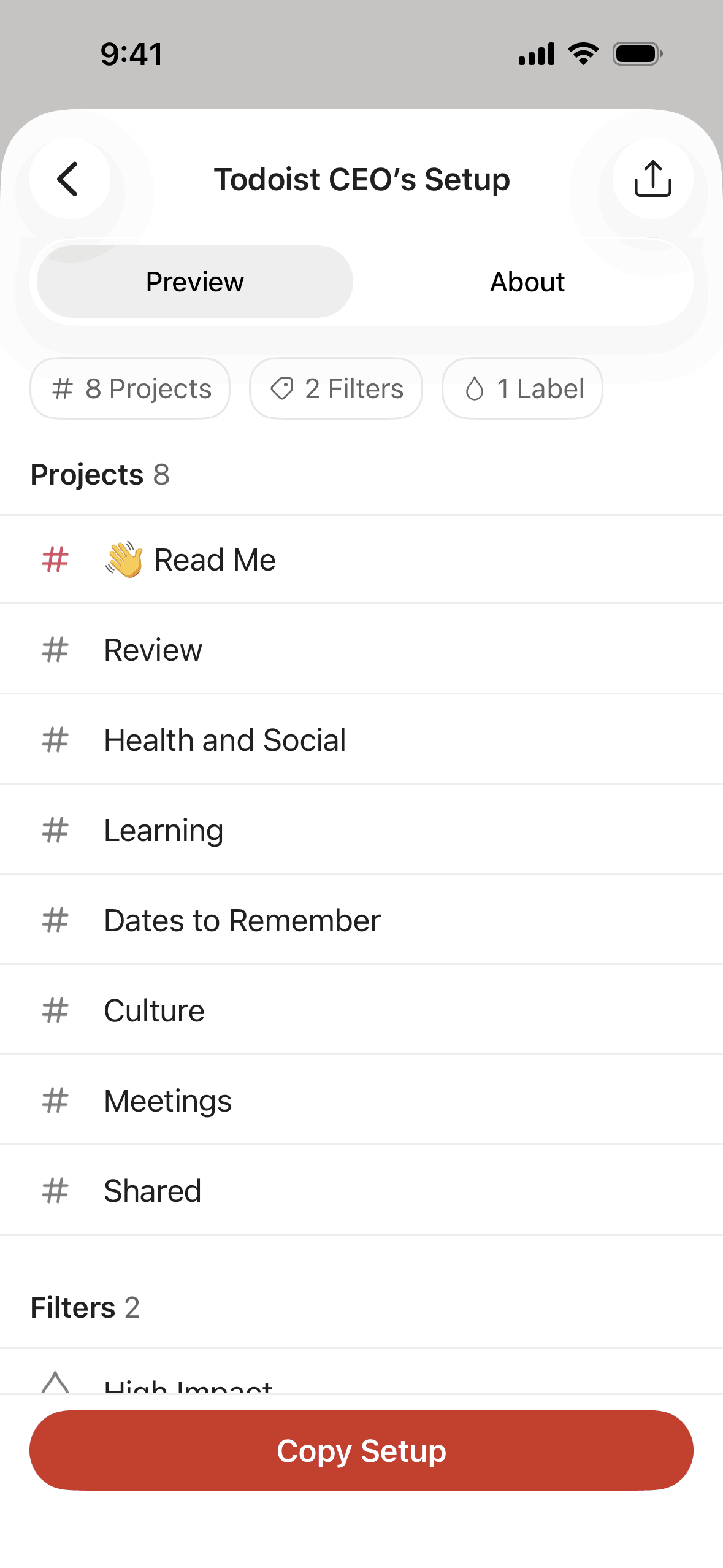The width and height of the screenshot is (723, 1568).
Task: Switch to the Preview tab
Action: pyautogui.click(x=195, y=282)
